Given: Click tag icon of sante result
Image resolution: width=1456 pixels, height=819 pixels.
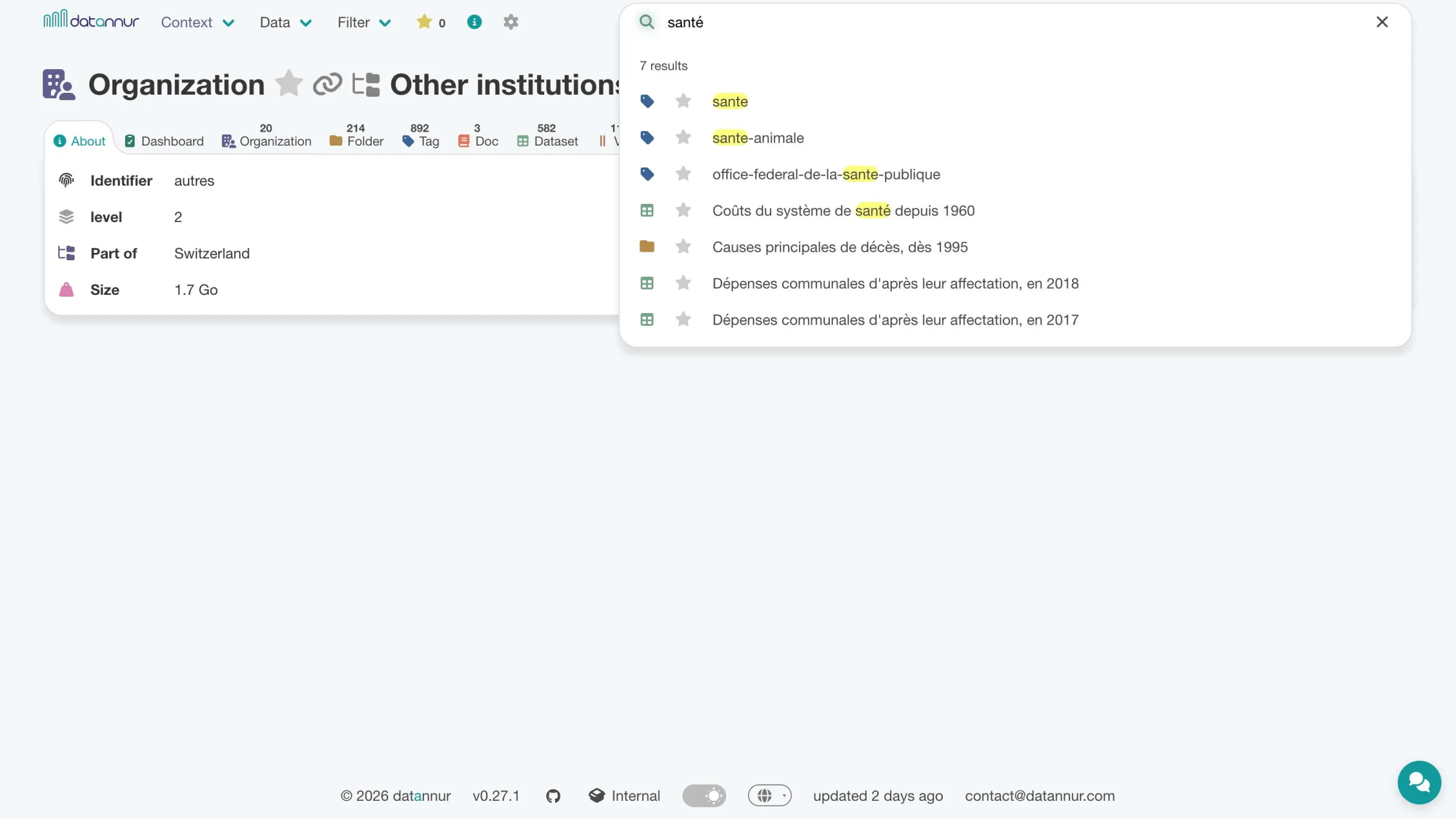Looking at the screenshot, I should coord(647,101).
